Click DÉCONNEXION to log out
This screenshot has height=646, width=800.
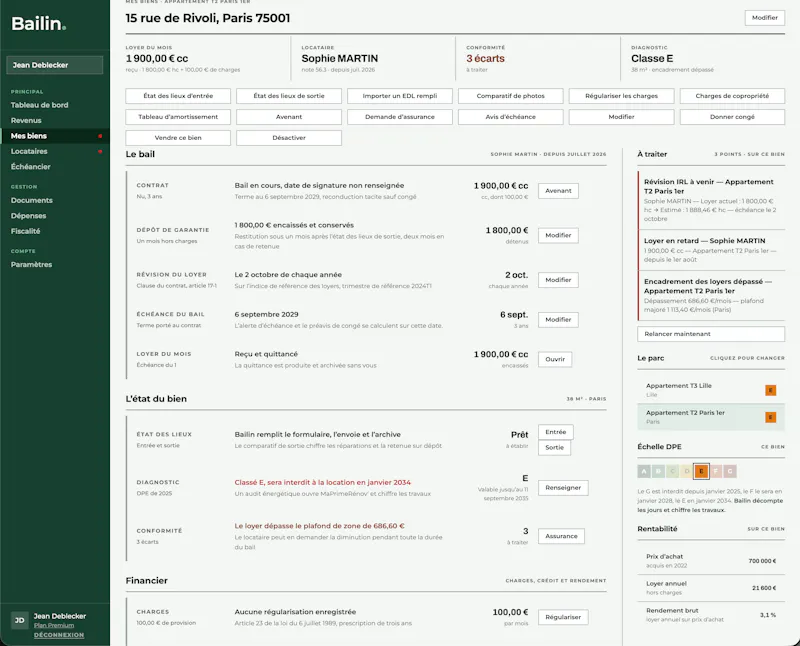59,635
